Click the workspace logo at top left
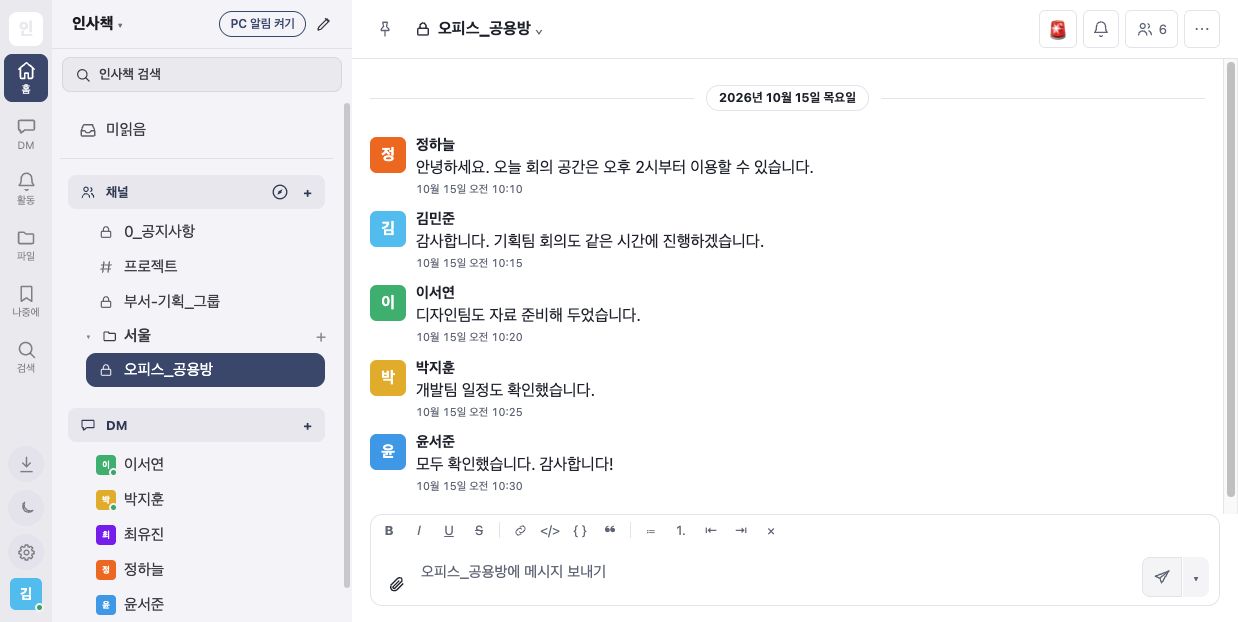This screenshot has width=1238, height=622. coord(26,28)
